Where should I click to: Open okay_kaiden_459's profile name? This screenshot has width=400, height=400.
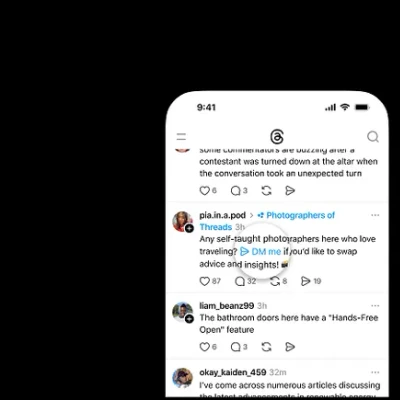(233, 372)
